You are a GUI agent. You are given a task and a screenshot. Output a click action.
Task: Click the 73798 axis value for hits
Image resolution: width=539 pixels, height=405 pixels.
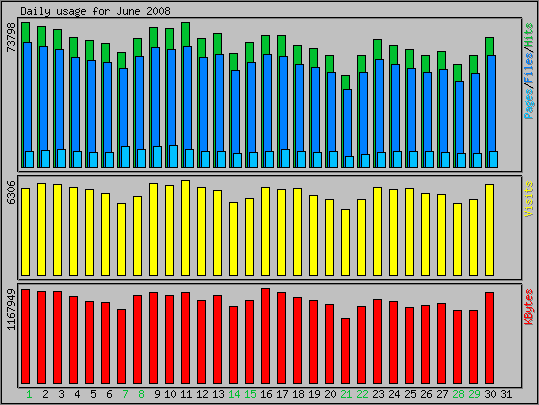click(11, 37)
